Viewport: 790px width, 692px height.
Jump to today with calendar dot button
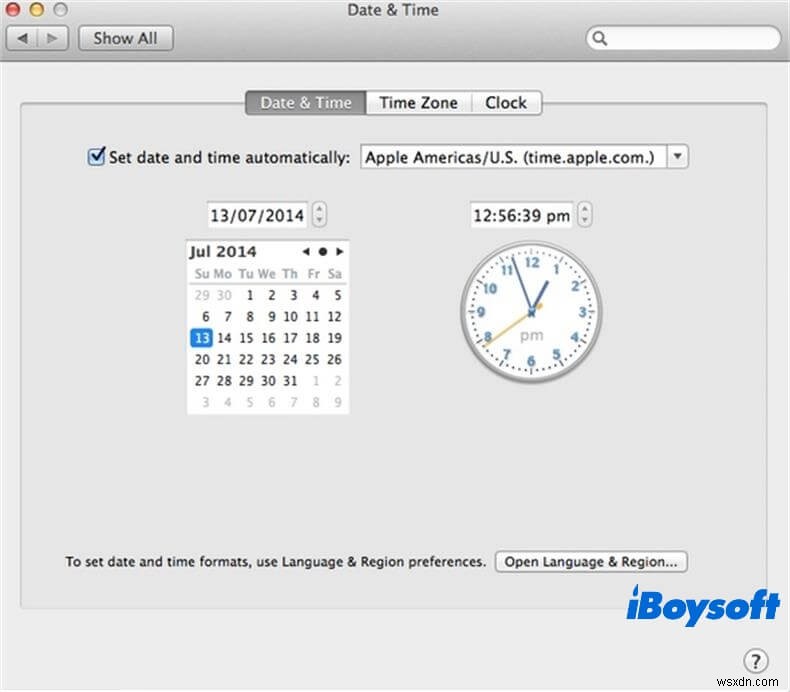322,251
